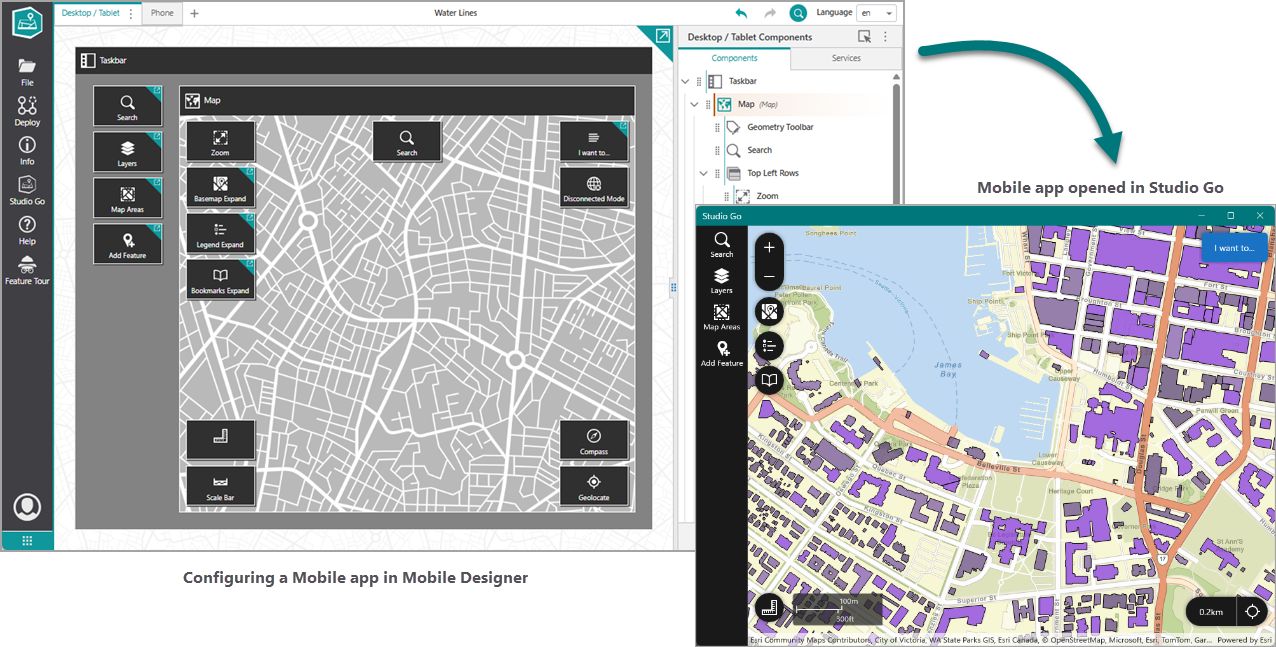Zoom in on the Studio Go map
This screenshot has height=647, width=1276.
pos(769,247)
